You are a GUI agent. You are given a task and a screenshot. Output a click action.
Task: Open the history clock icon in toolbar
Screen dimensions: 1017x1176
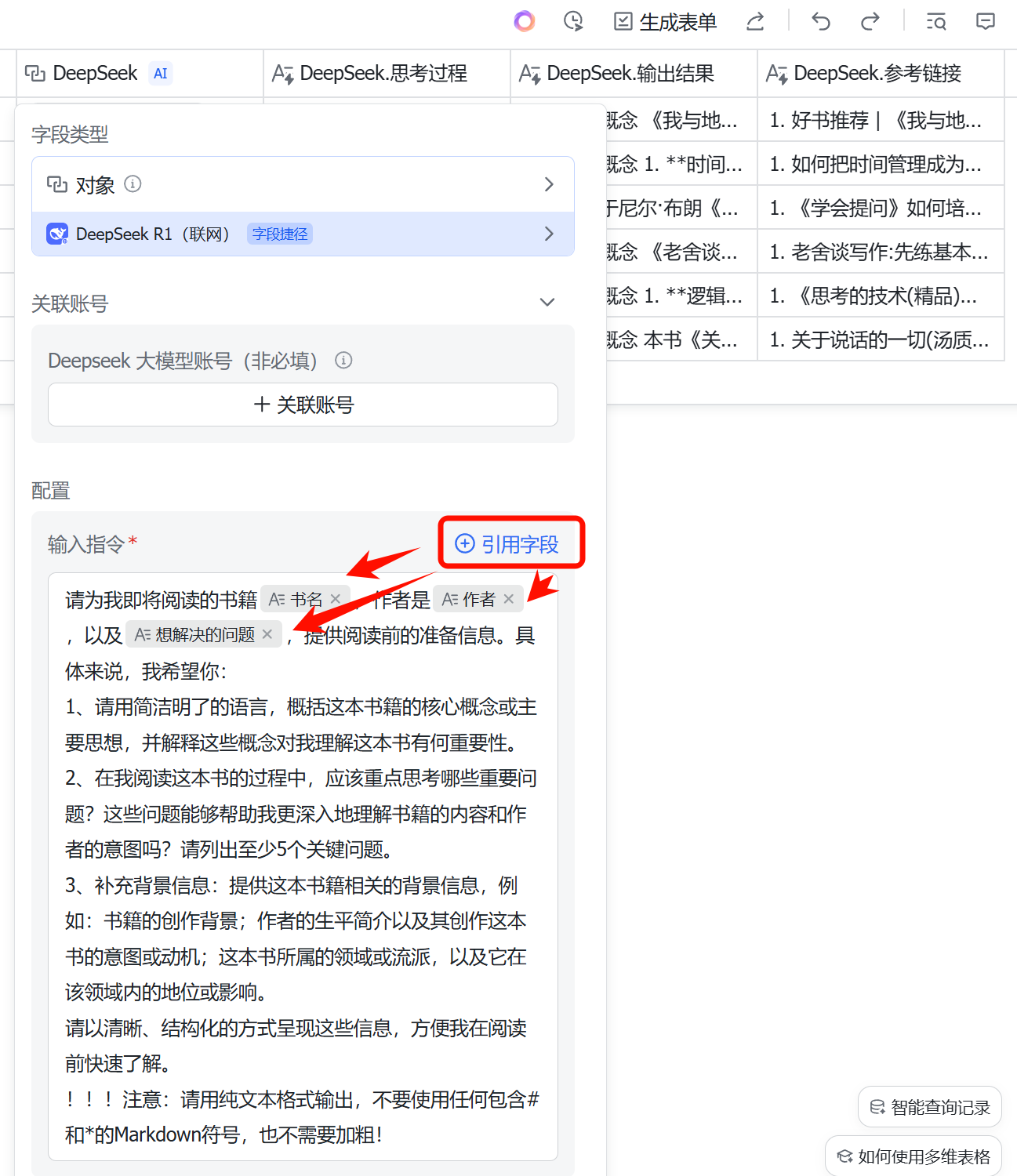[x=573, y=21]
